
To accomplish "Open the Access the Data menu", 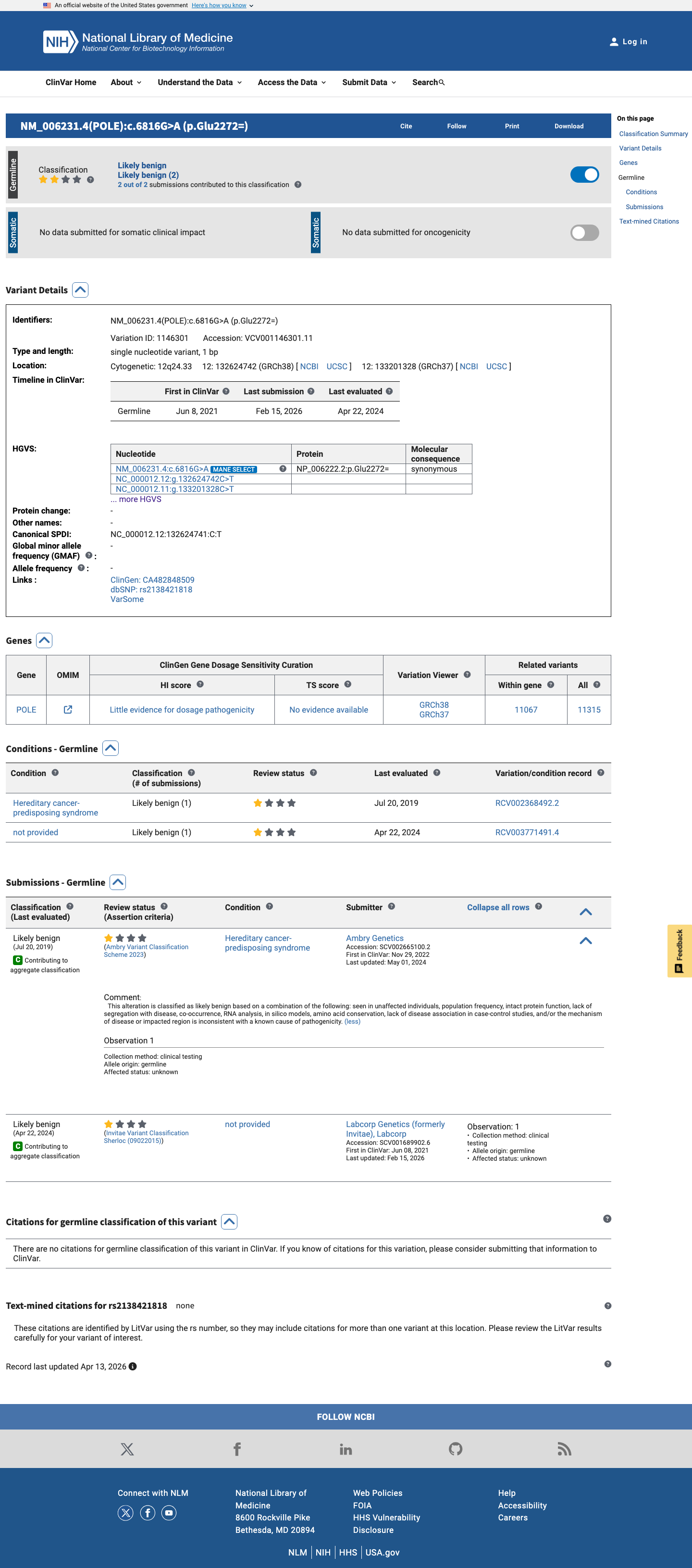I will [292, 83].
